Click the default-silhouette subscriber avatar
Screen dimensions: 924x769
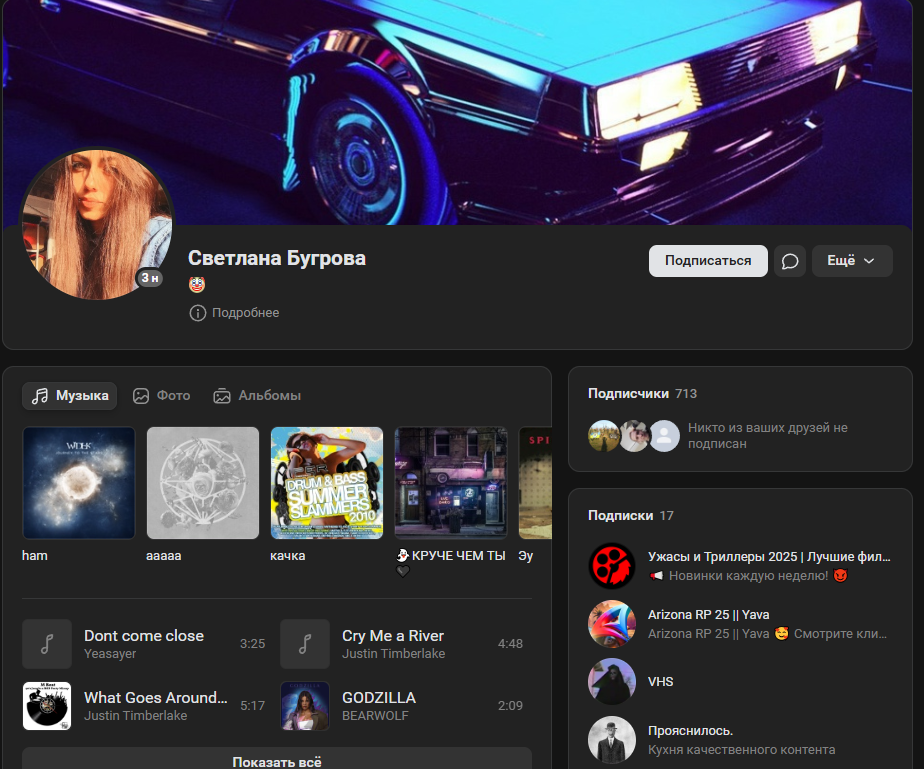pos(665,436)
